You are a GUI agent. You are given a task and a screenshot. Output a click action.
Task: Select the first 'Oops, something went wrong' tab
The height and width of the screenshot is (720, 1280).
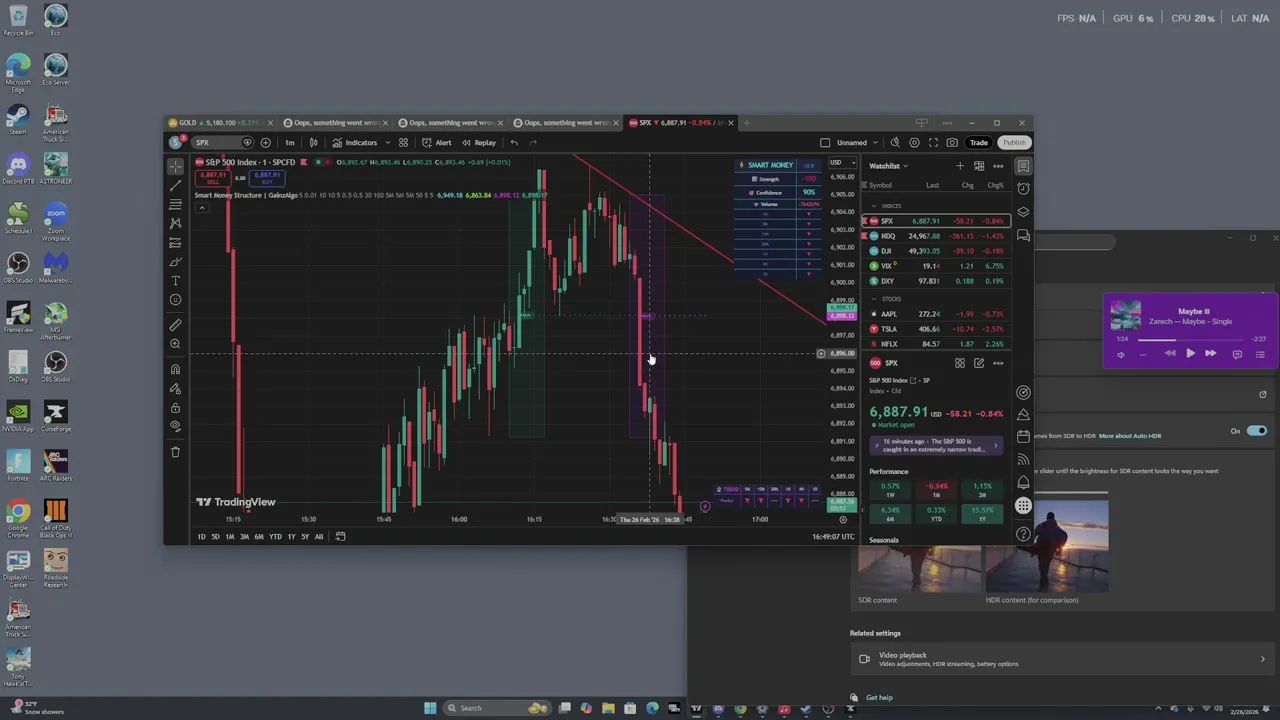(x=335, y=123)
